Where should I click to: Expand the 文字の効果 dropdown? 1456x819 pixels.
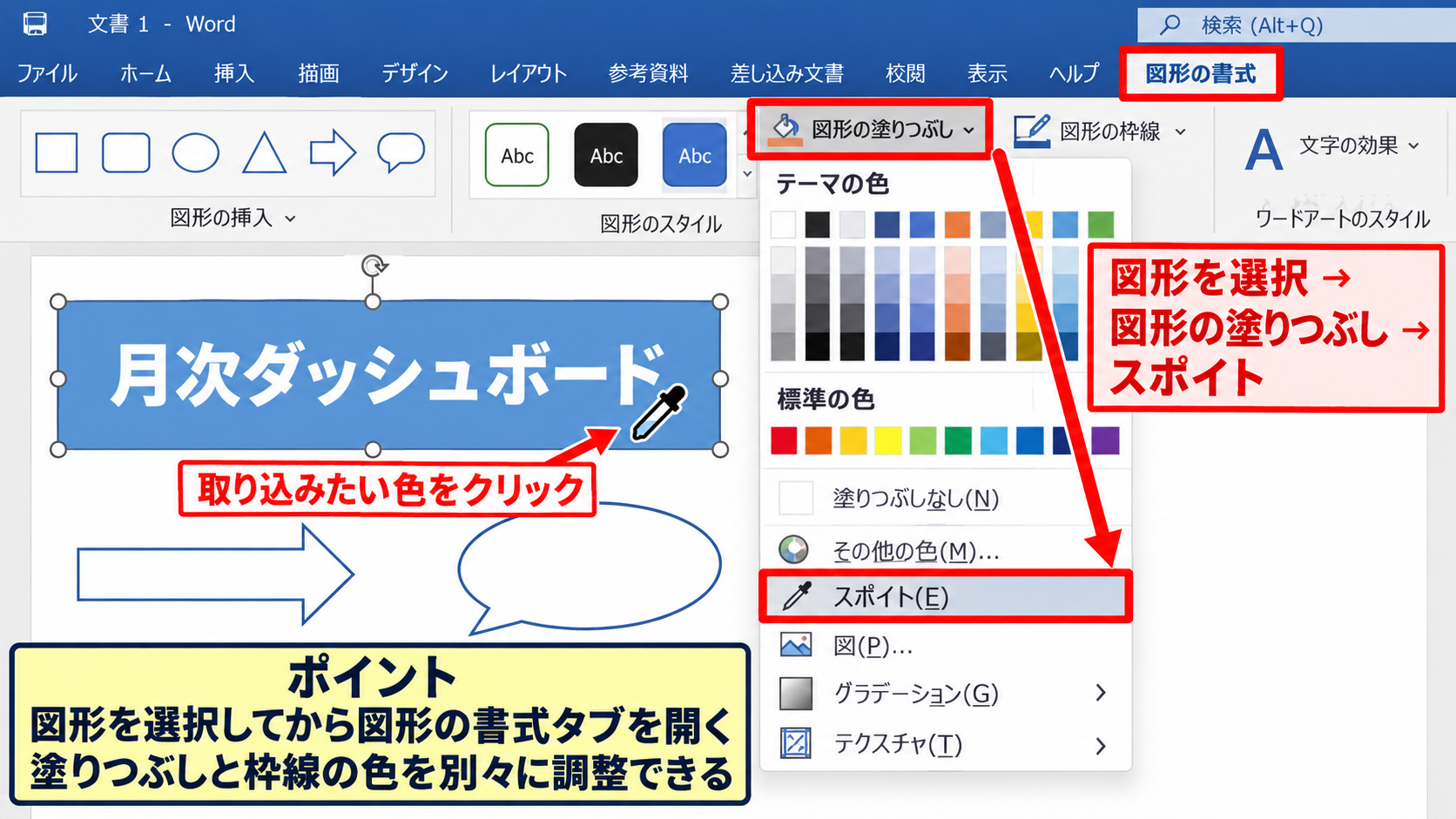(1413, 145)
